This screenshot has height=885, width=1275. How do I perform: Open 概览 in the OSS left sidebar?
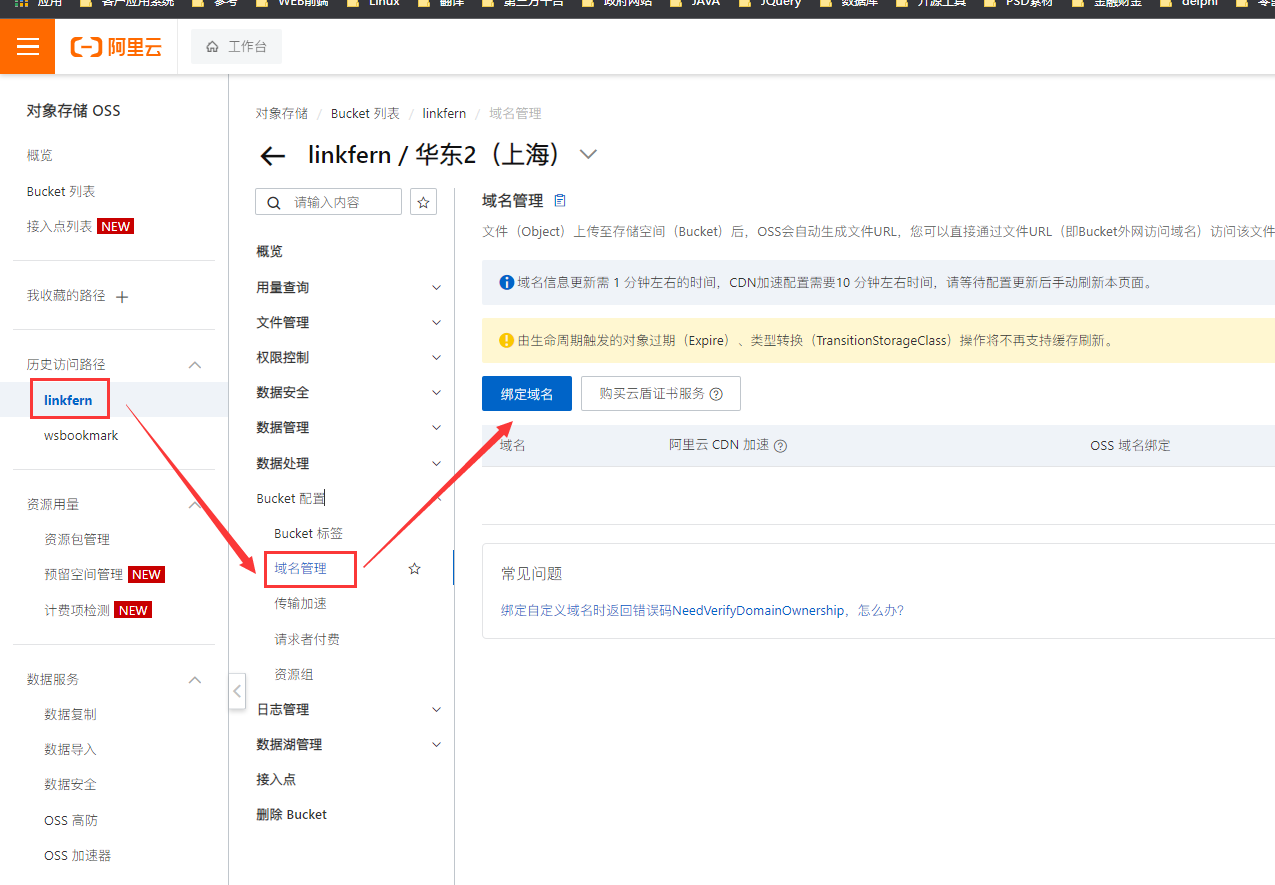(40, 156)
